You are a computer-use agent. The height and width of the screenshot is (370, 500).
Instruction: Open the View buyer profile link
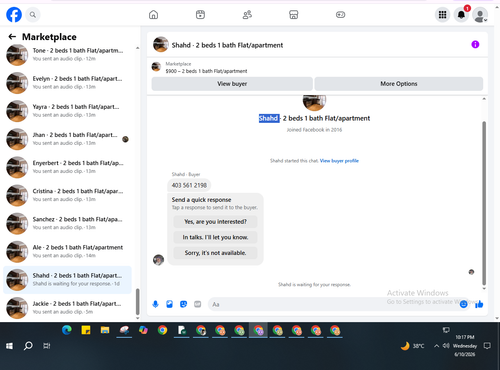pos(339,161)
